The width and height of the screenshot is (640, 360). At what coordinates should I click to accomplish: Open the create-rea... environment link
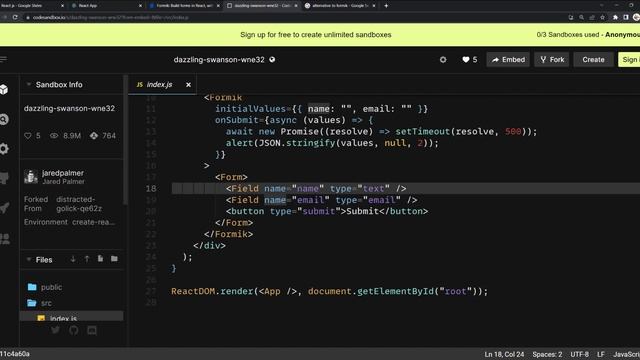click(93, 222)
